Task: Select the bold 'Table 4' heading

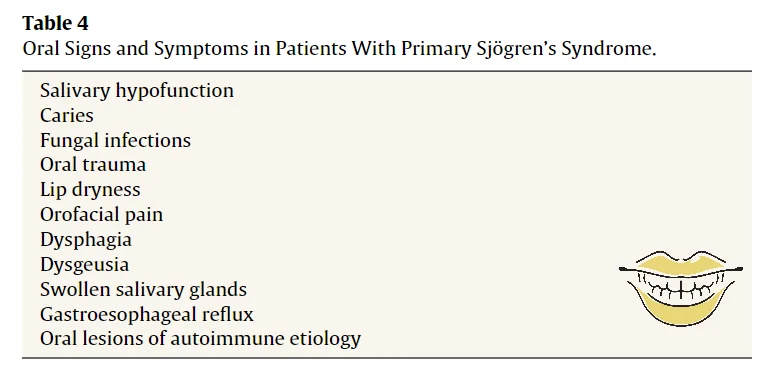Action: click(55, 23)
